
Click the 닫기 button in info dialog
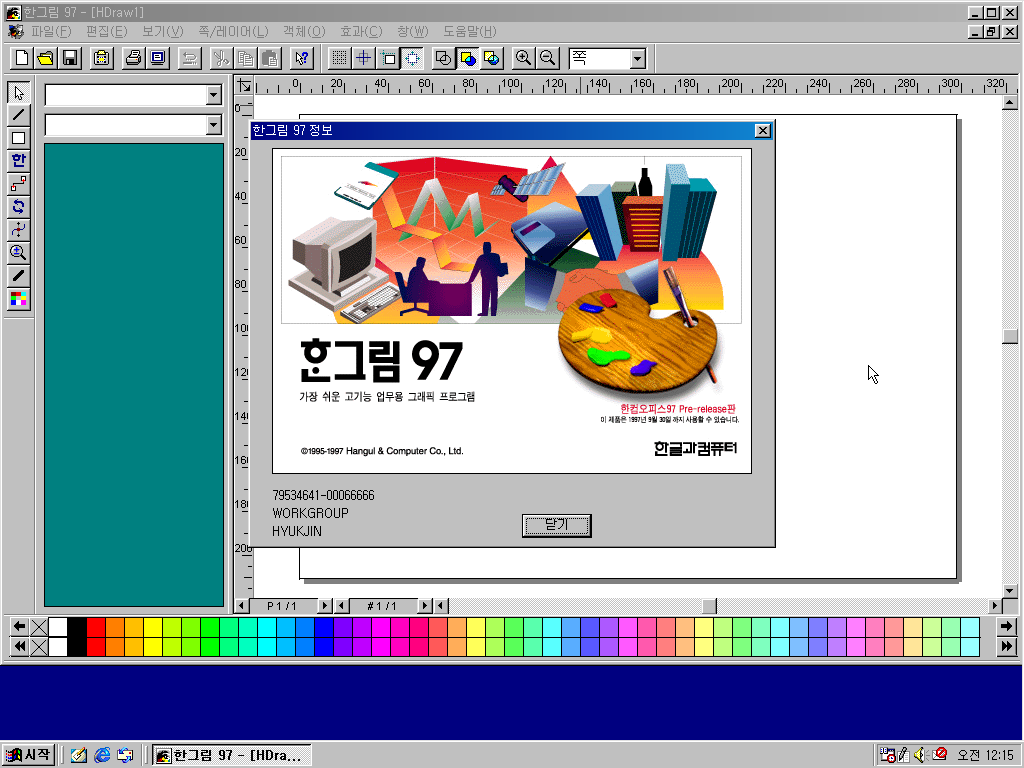coord(556,525)
